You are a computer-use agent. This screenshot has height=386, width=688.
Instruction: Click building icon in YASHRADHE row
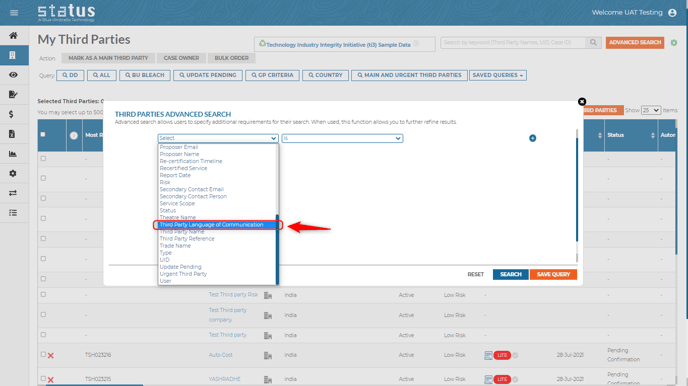tap(268, 379)
